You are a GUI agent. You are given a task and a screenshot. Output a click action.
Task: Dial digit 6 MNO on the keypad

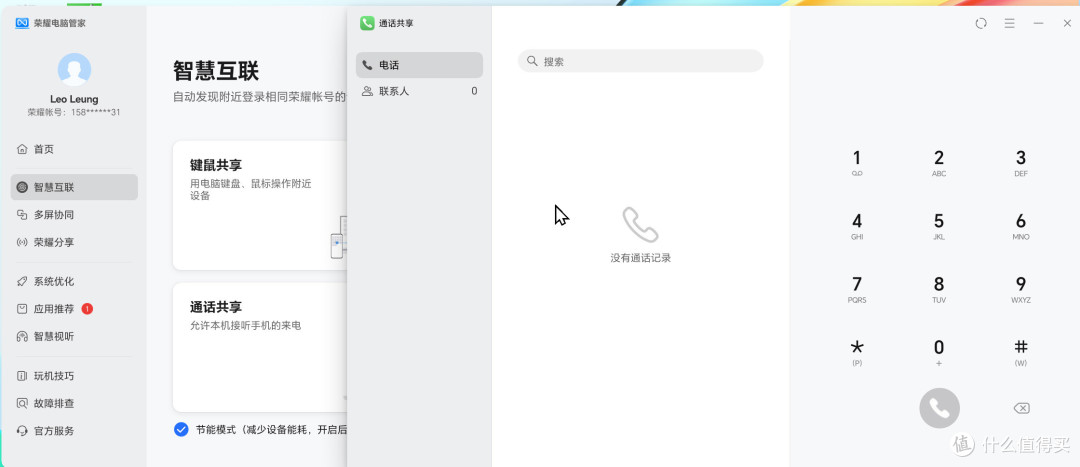pyautogui.click(x=1021, y=226)
